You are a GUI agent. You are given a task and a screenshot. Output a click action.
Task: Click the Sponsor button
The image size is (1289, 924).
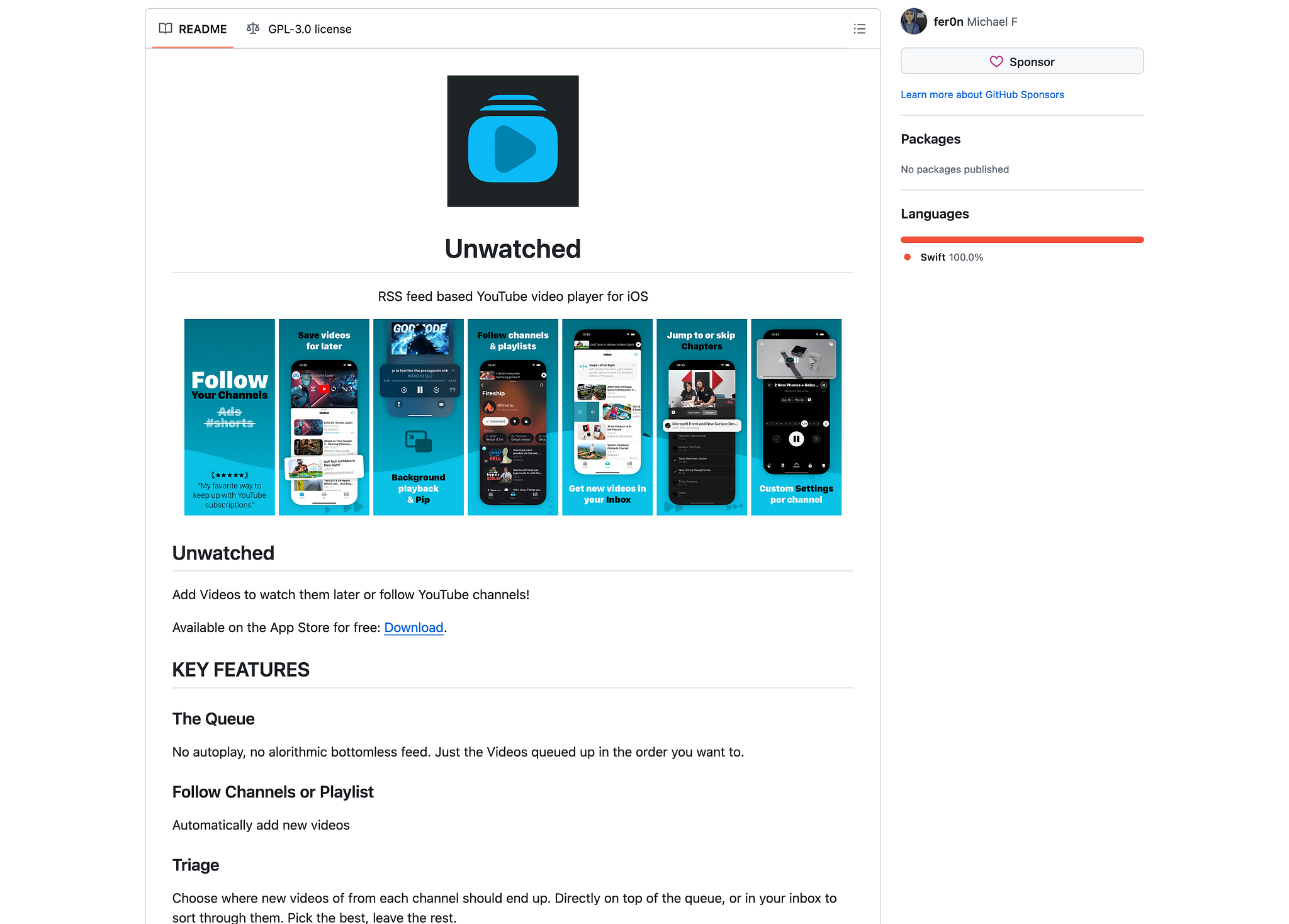(x=1022, y=61)
